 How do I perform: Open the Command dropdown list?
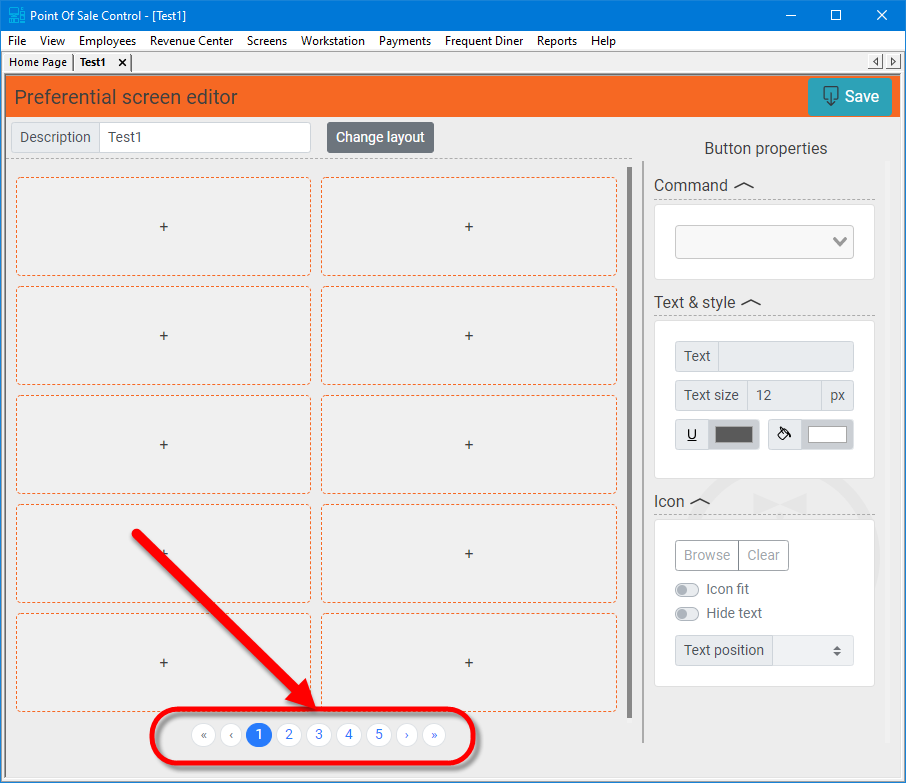[x=764, y=242]
